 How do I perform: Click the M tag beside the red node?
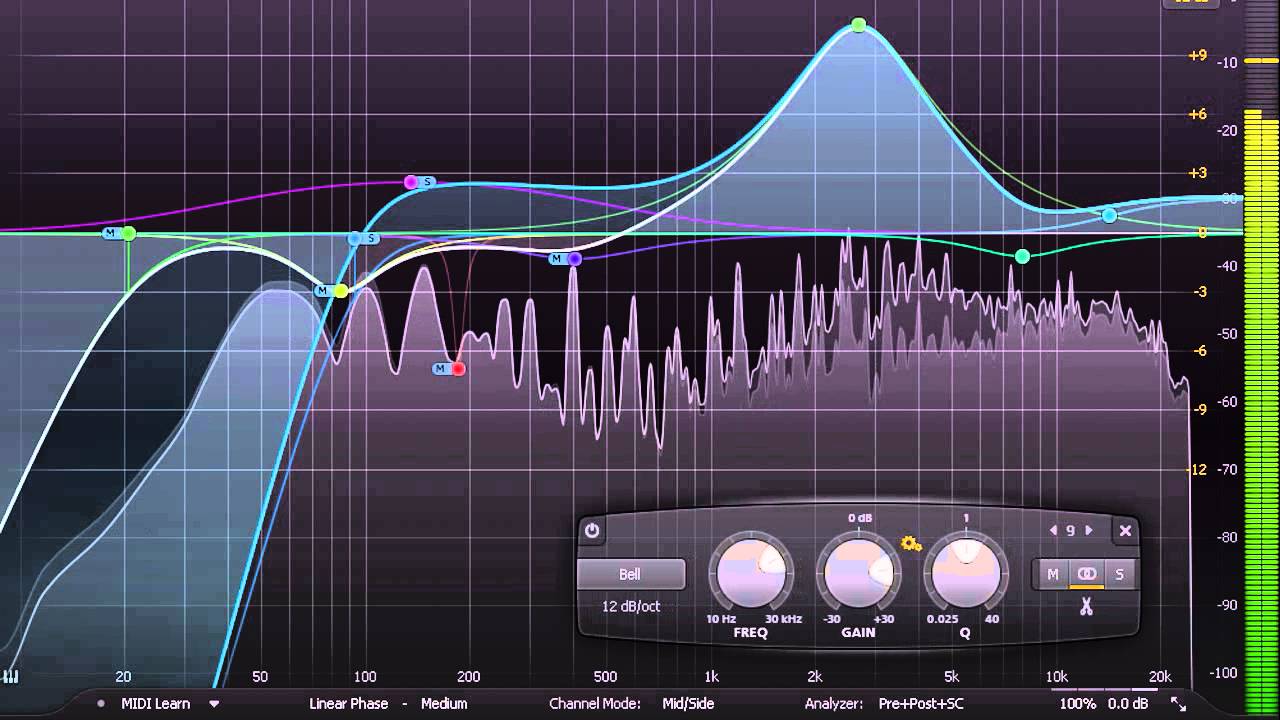[x=440, y=369]
